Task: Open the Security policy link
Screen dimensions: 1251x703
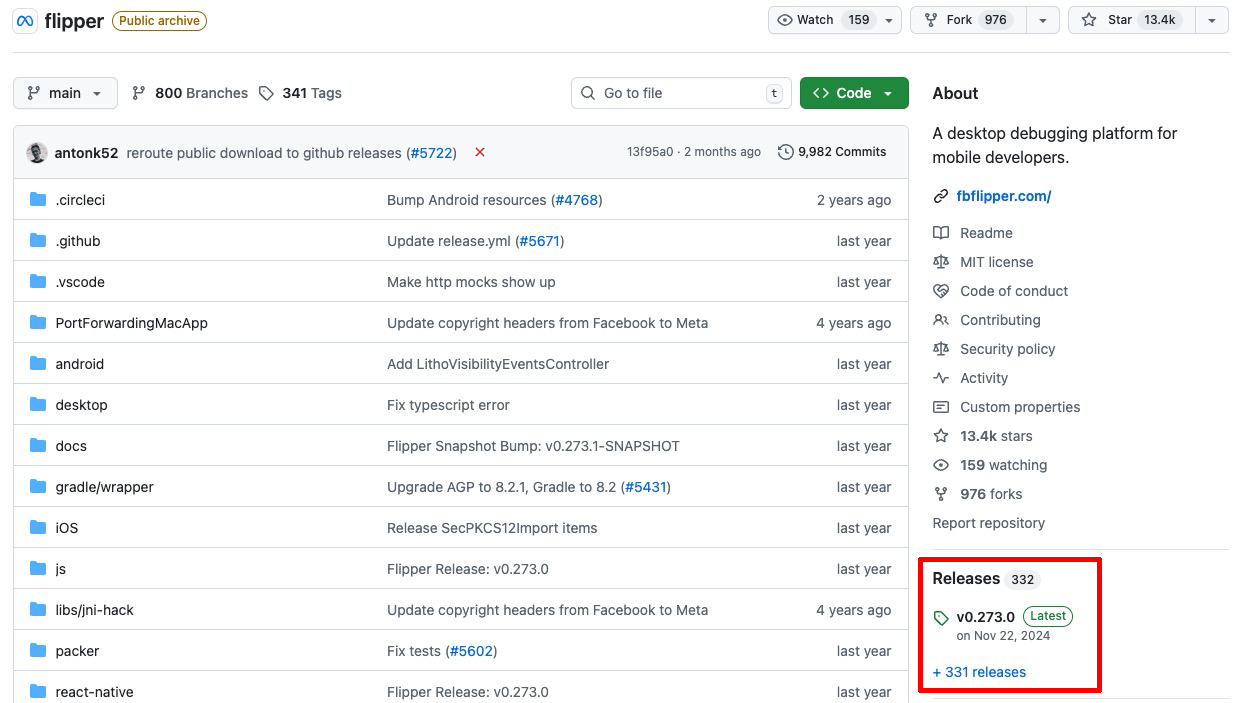Action: [x=1008, y=349]
